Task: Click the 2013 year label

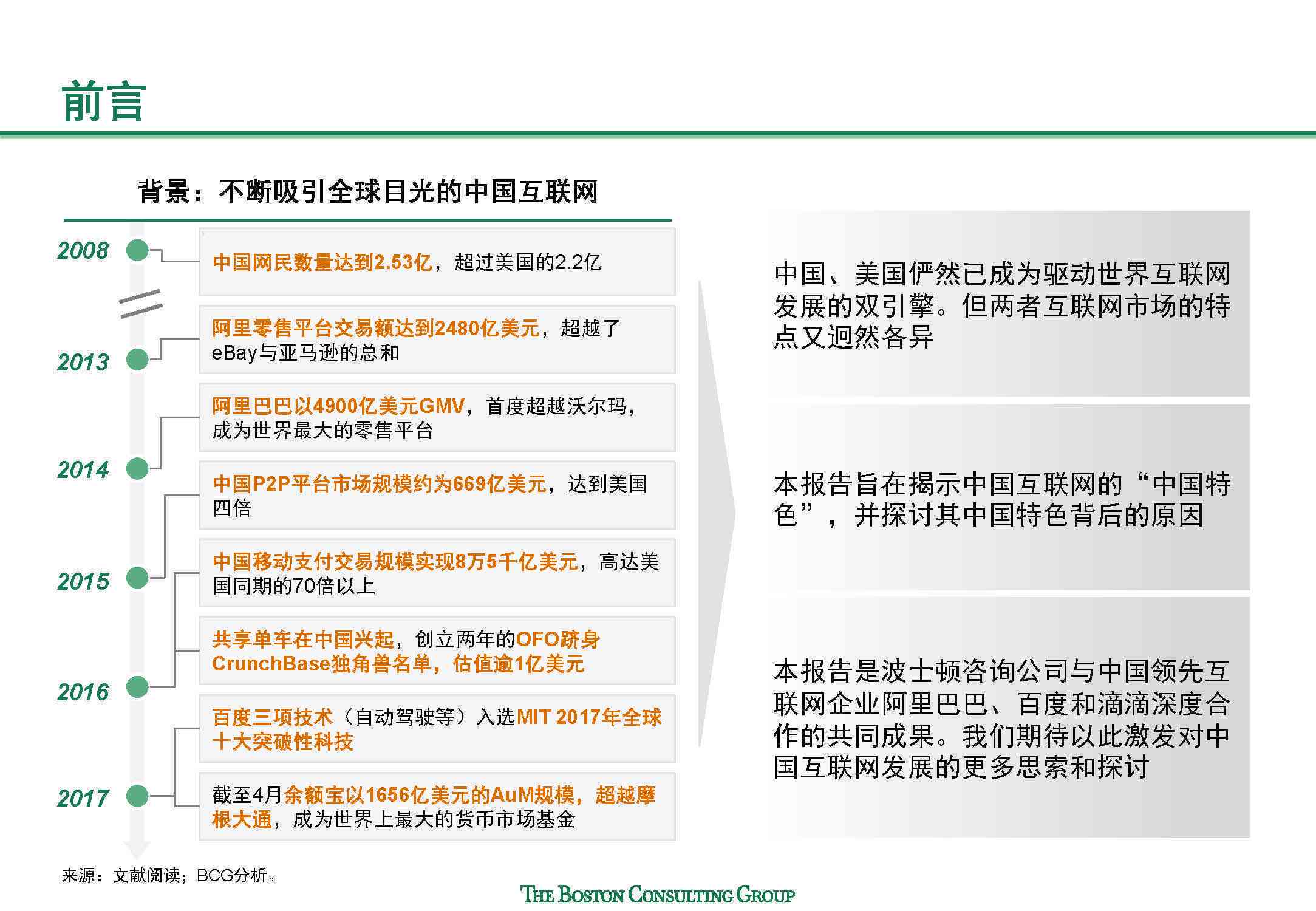Action: pyautogui.click(x=83, y=362)
